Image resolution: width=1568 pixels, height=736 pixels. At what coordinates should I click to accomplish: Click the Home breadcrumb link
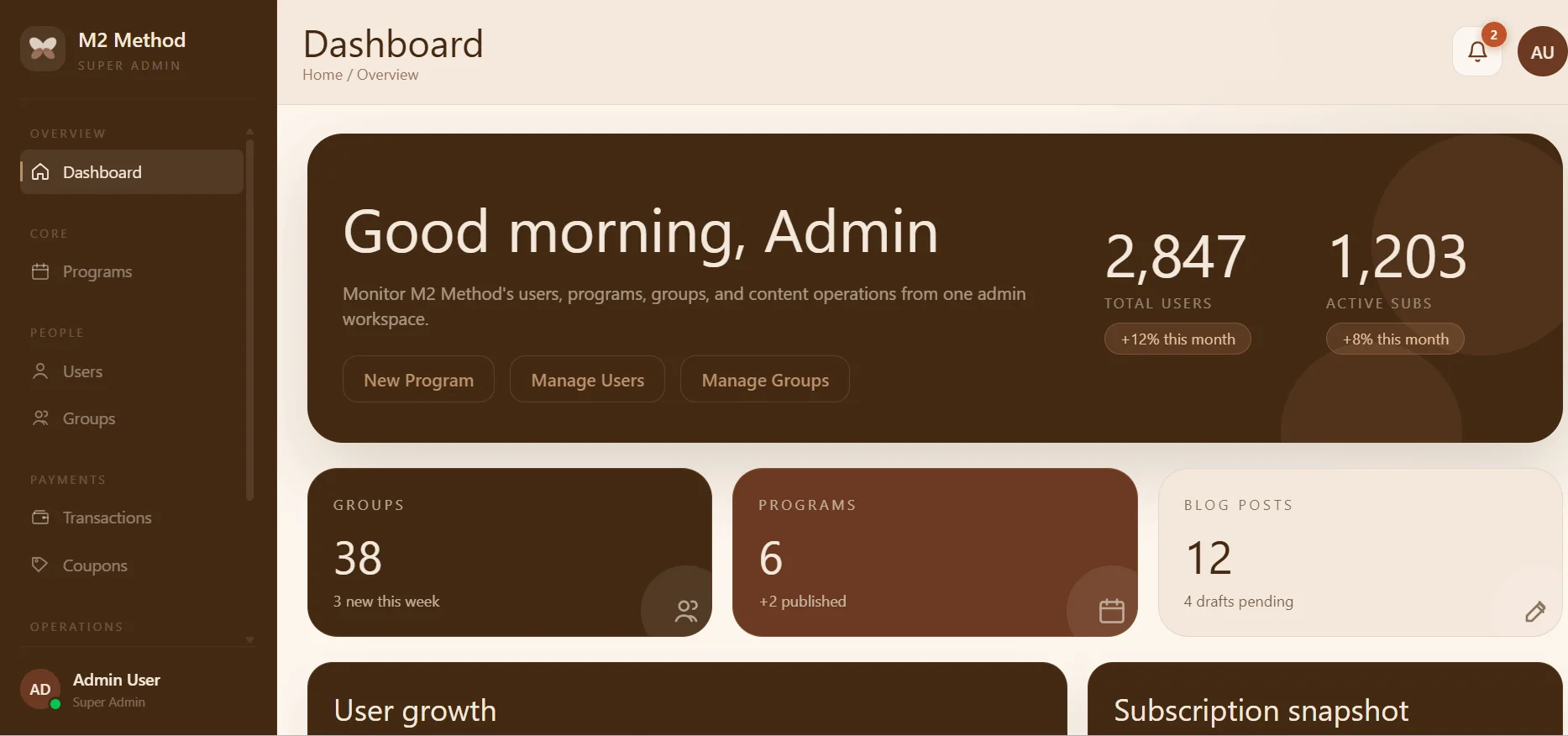[323, 75]
